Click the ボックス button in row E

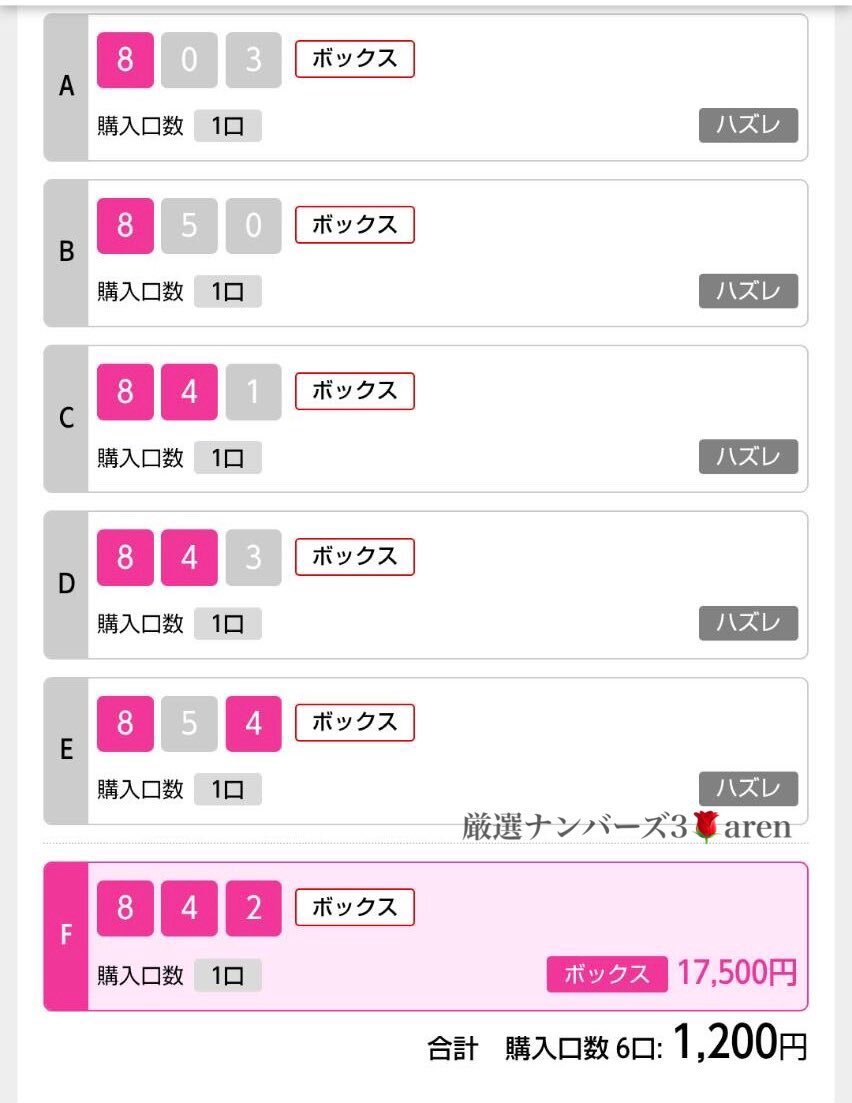pos(355,722)
